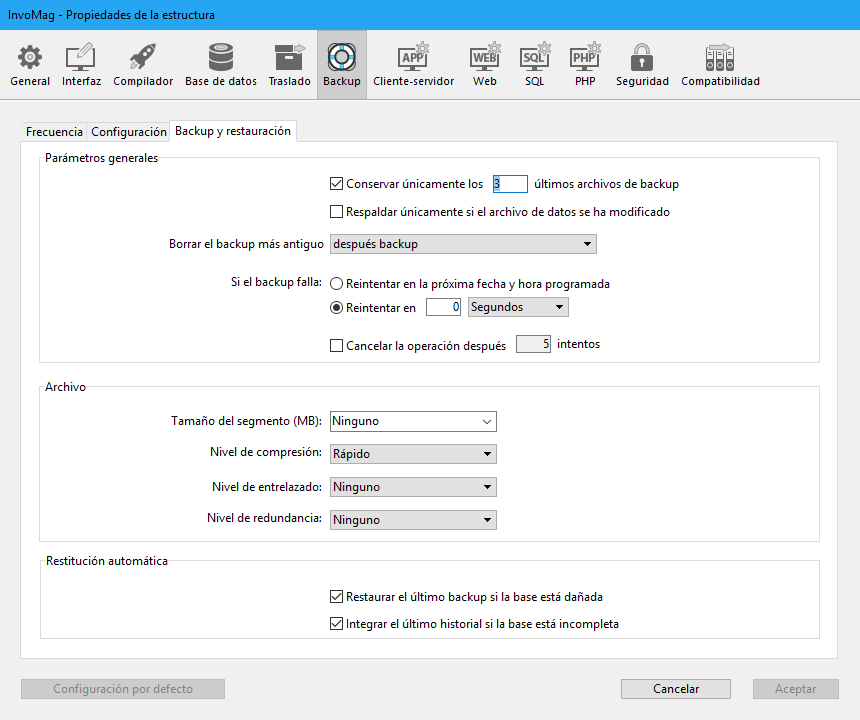The height and width of the screenshot is (720, 860).
Task: Click the Cancelar button
Action: 676,689
